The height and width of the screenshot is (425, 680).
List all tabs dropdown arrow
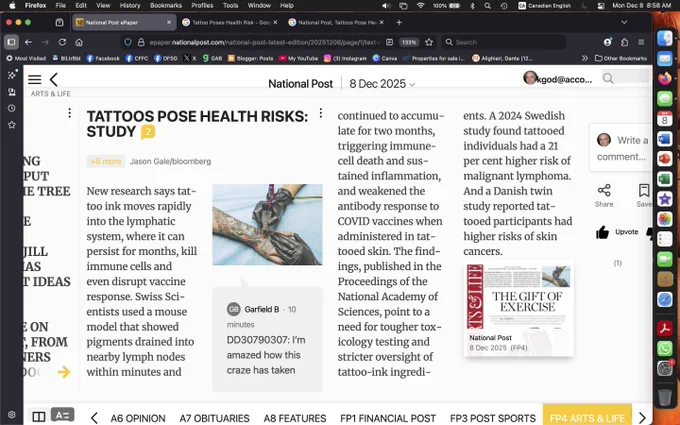point(624,22)
